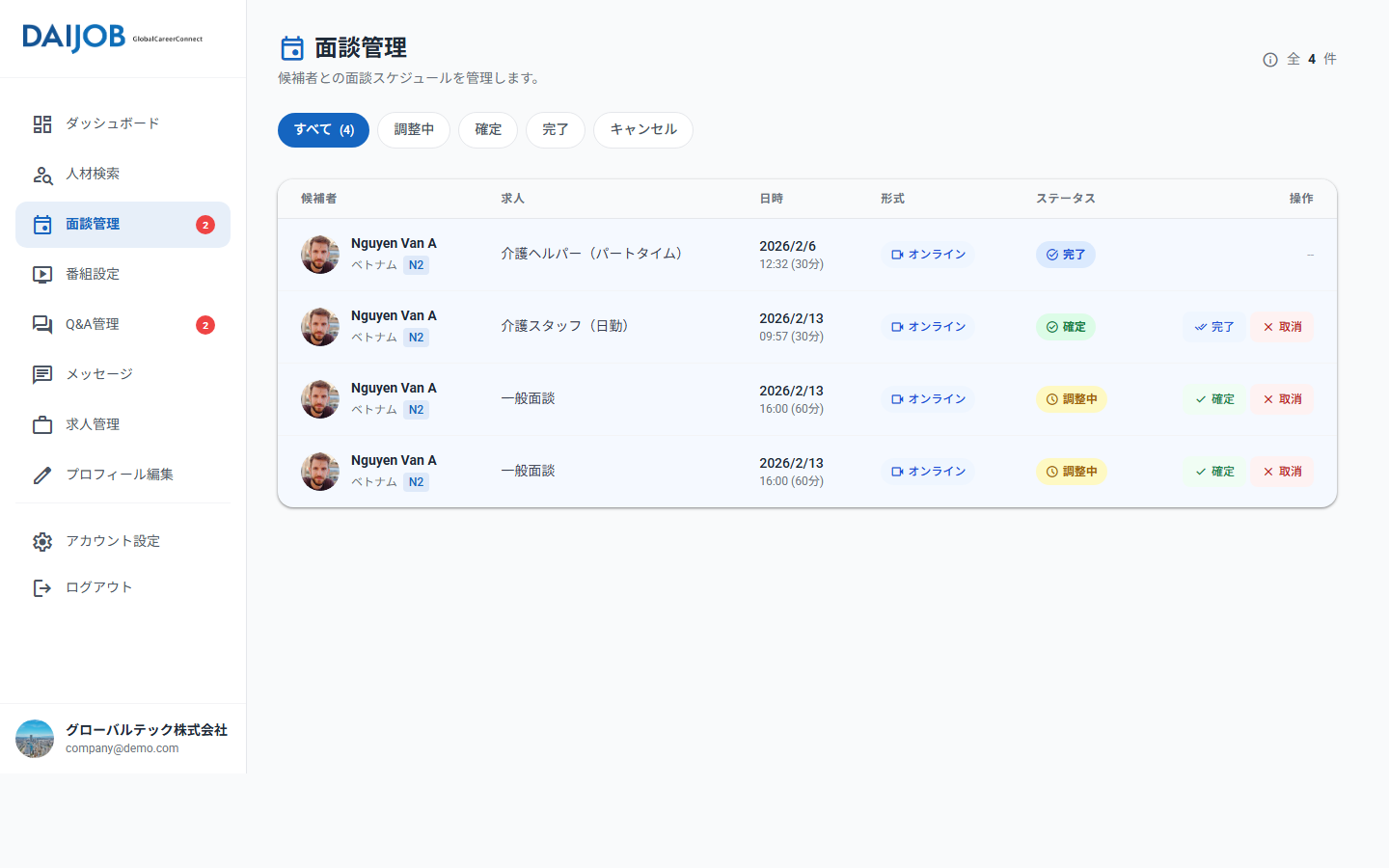Click Nguyen Van A's avatar in the top row

(319, 254)
